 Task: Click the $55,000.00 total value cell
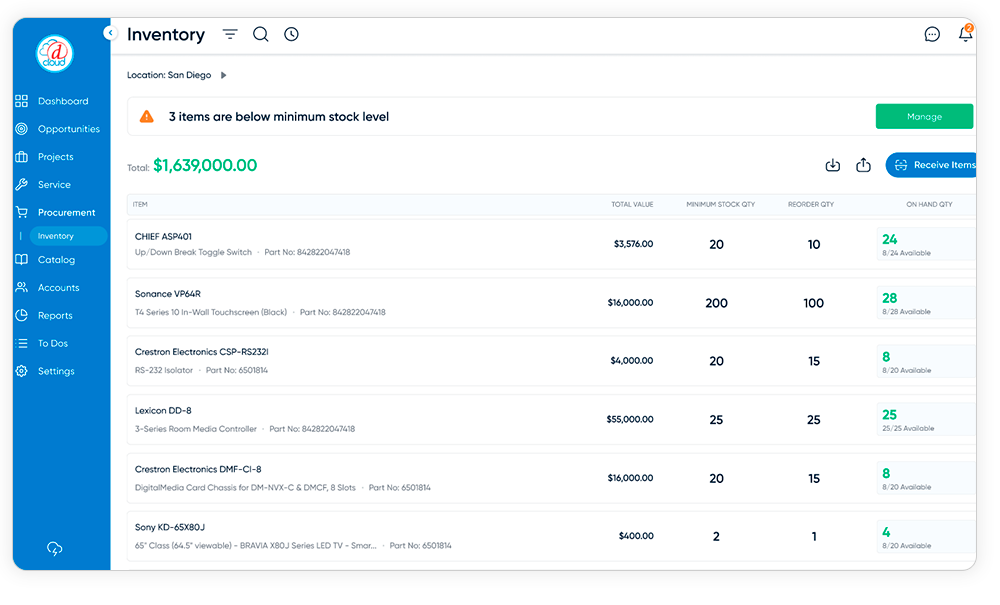pyautogui.click(x=629, y=419)
